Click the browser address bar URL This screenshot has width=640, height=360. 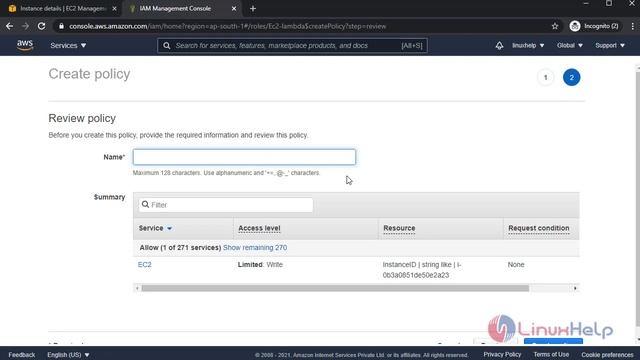click(x=228, y=26)
